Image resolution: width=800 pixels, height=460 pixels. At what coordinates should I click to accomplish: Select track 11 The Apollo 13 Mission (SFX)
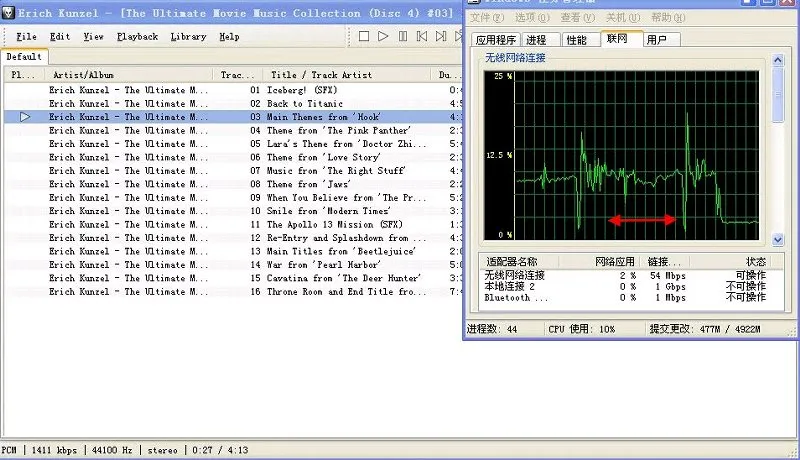coord(234,224)
